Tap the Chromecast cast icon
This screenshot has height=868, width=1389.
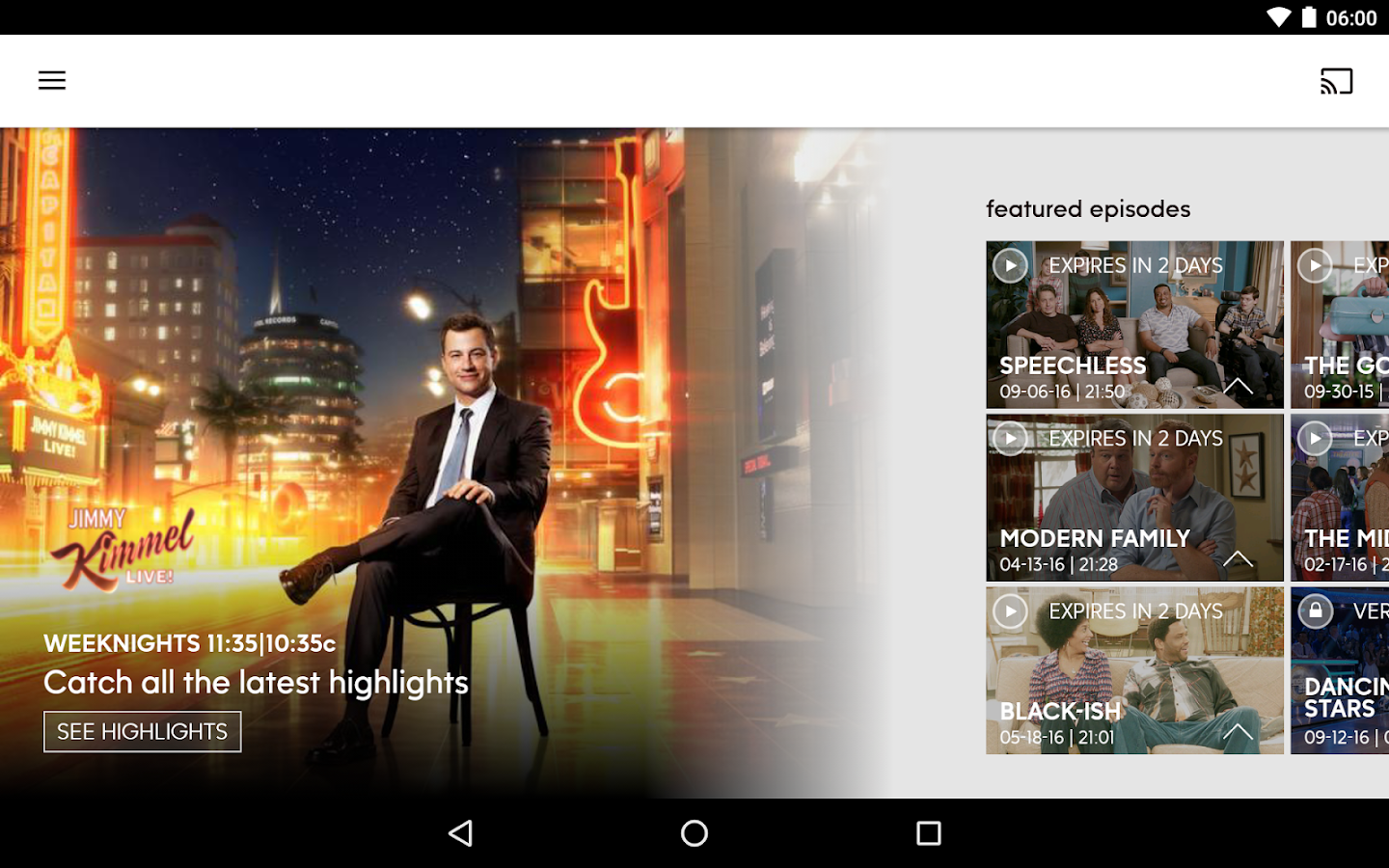point(1336,81)
